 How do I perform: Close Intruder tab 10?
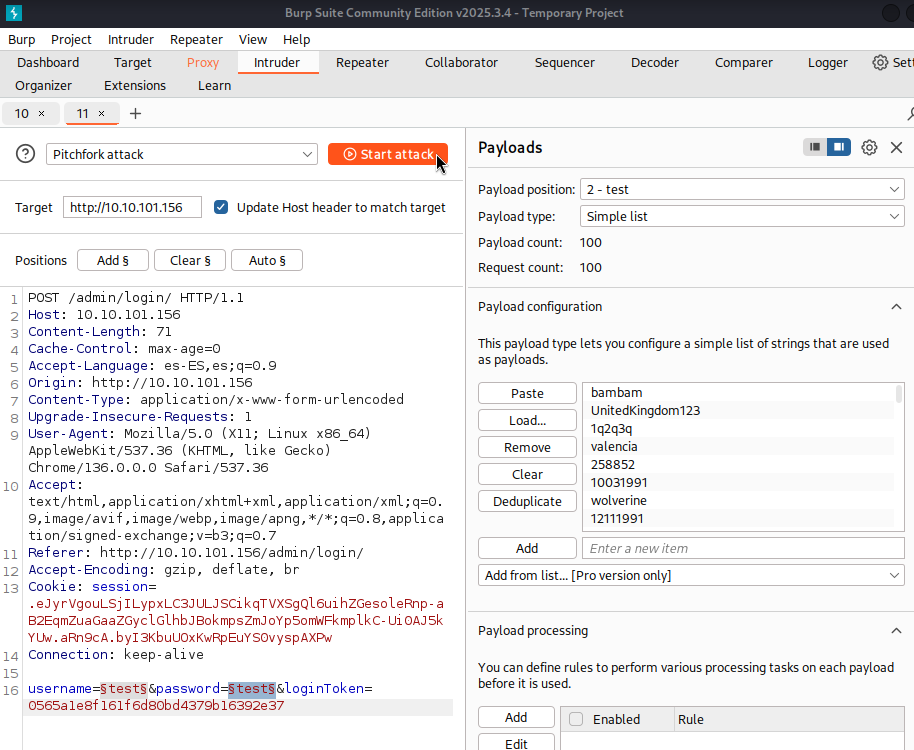pos(41,114)
